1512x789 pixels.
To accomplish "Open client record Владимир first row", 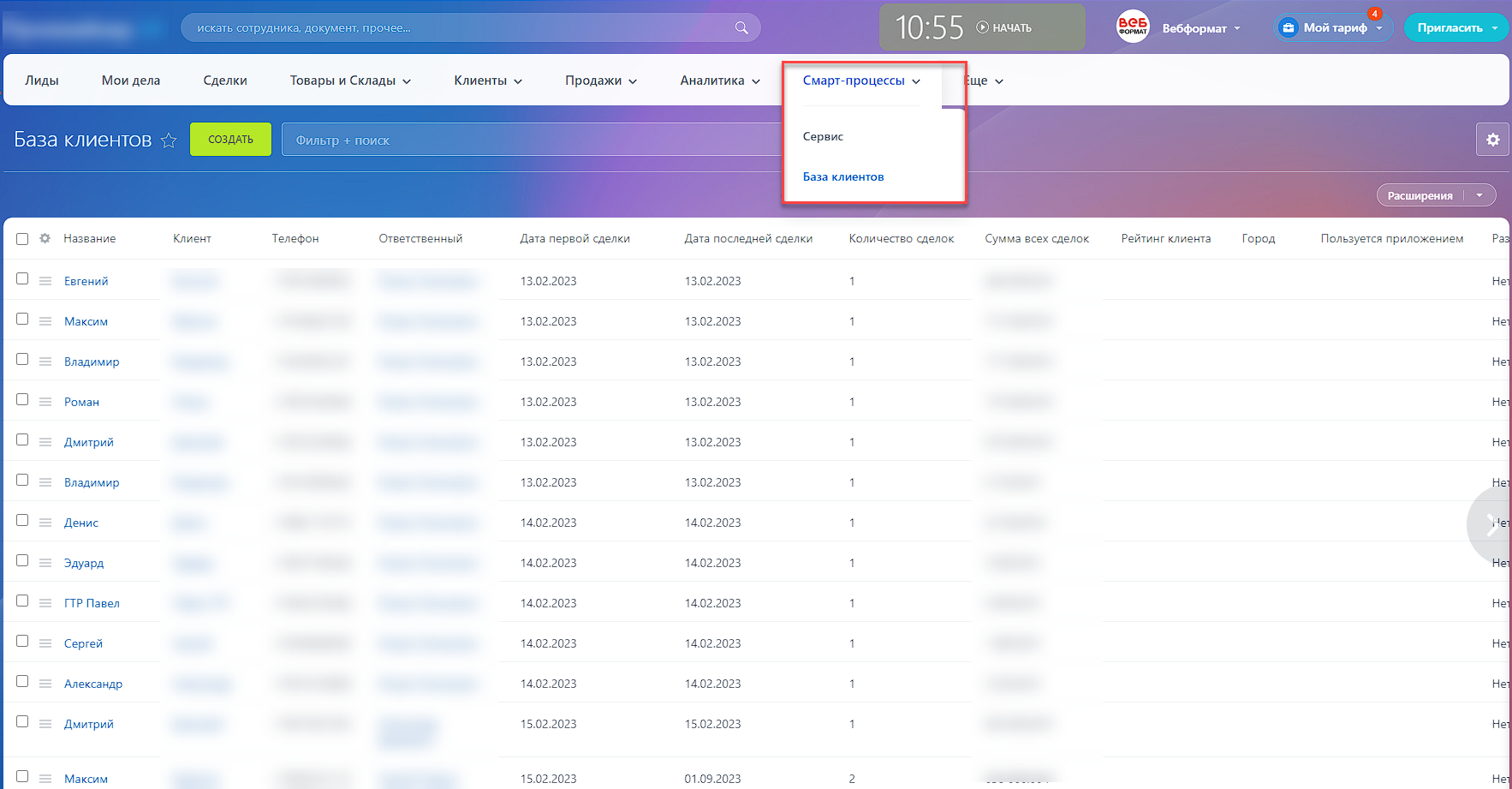I will [x=92, y=362].
